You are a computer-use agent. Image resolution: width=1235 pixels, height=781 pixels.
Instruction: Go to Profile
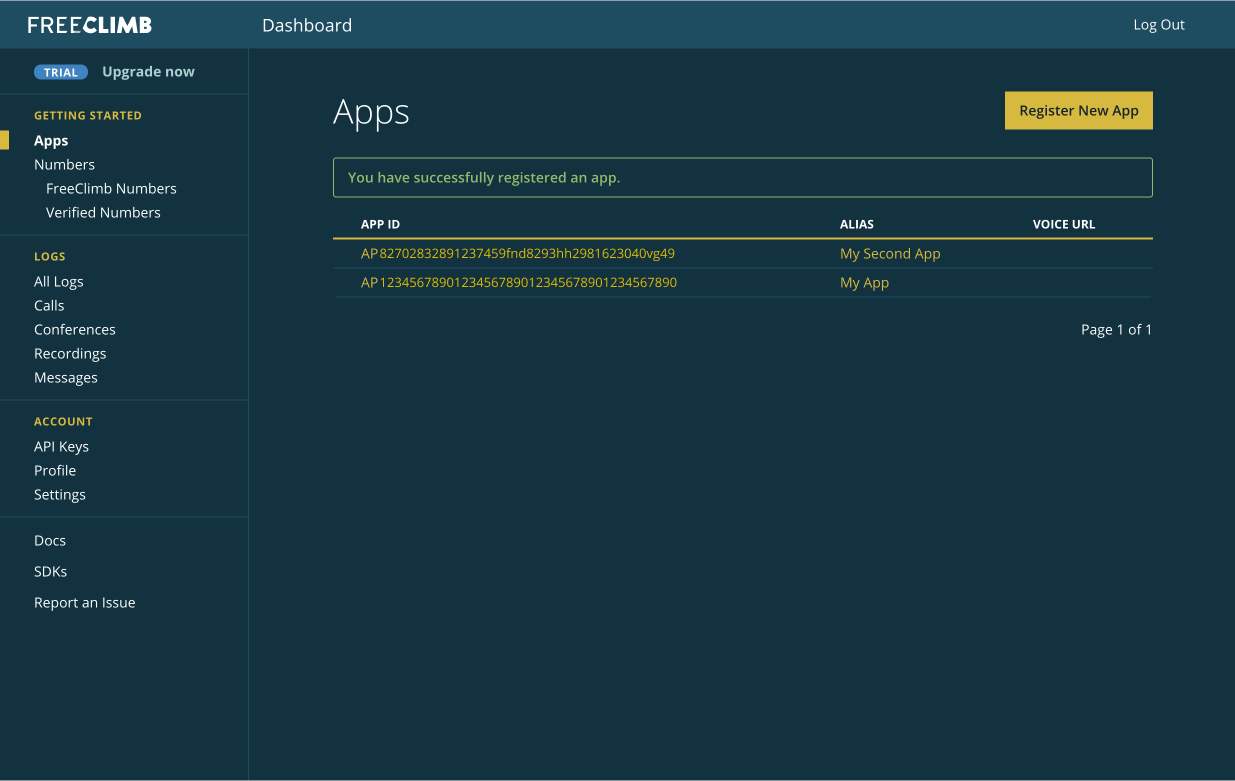coord(55,471)
